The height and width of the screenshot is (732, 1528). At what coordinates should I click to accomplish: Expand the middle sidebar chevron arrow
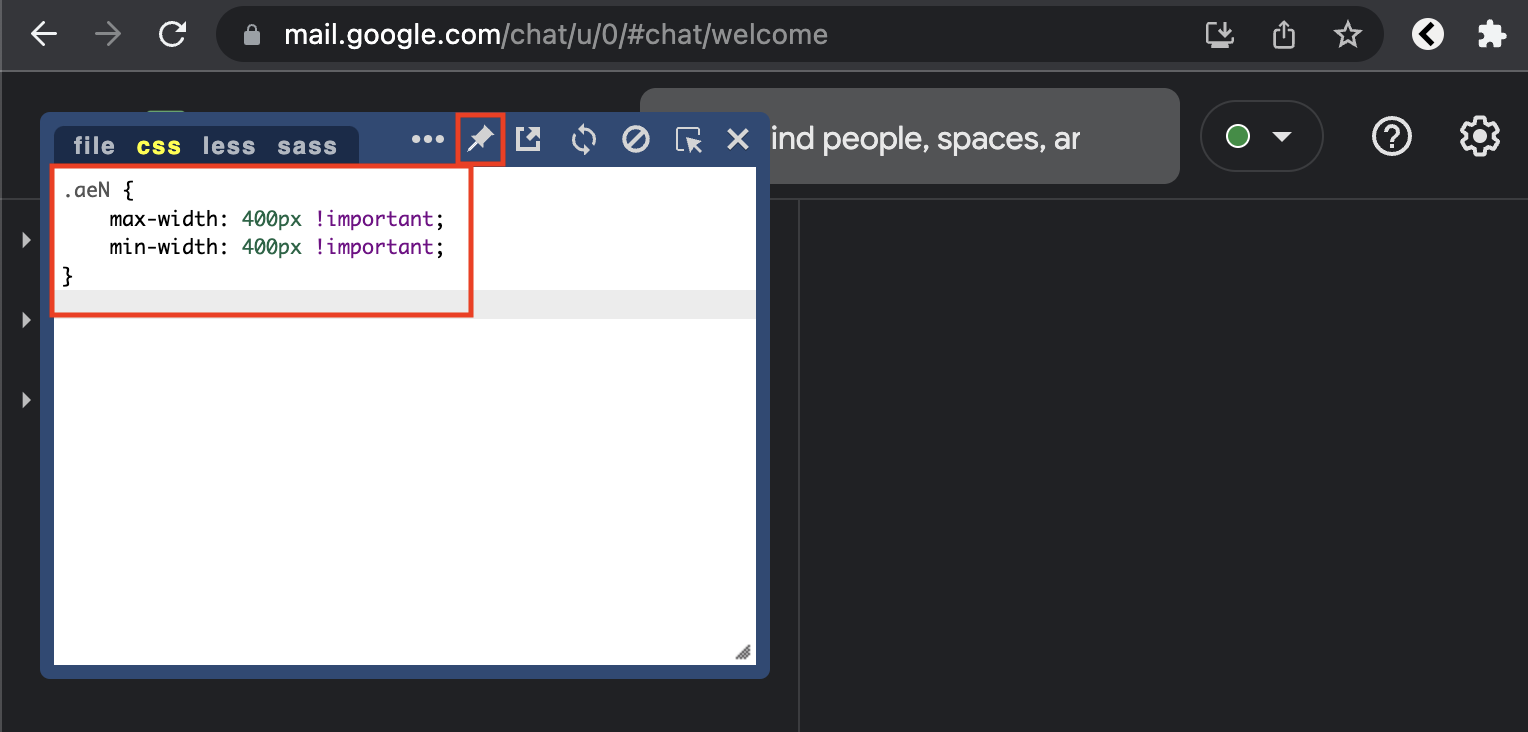[25, 319]
